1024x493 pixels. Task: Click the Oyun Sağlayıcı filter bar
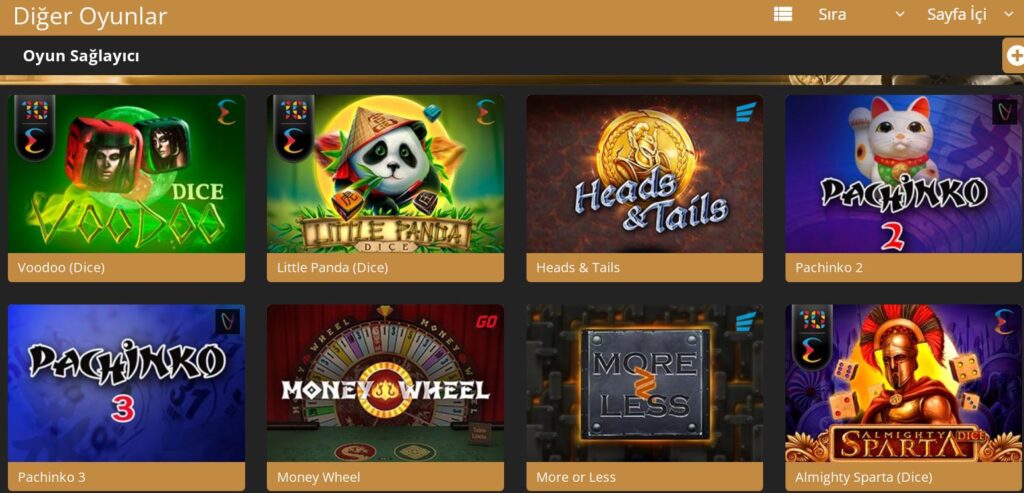point(500,56)
